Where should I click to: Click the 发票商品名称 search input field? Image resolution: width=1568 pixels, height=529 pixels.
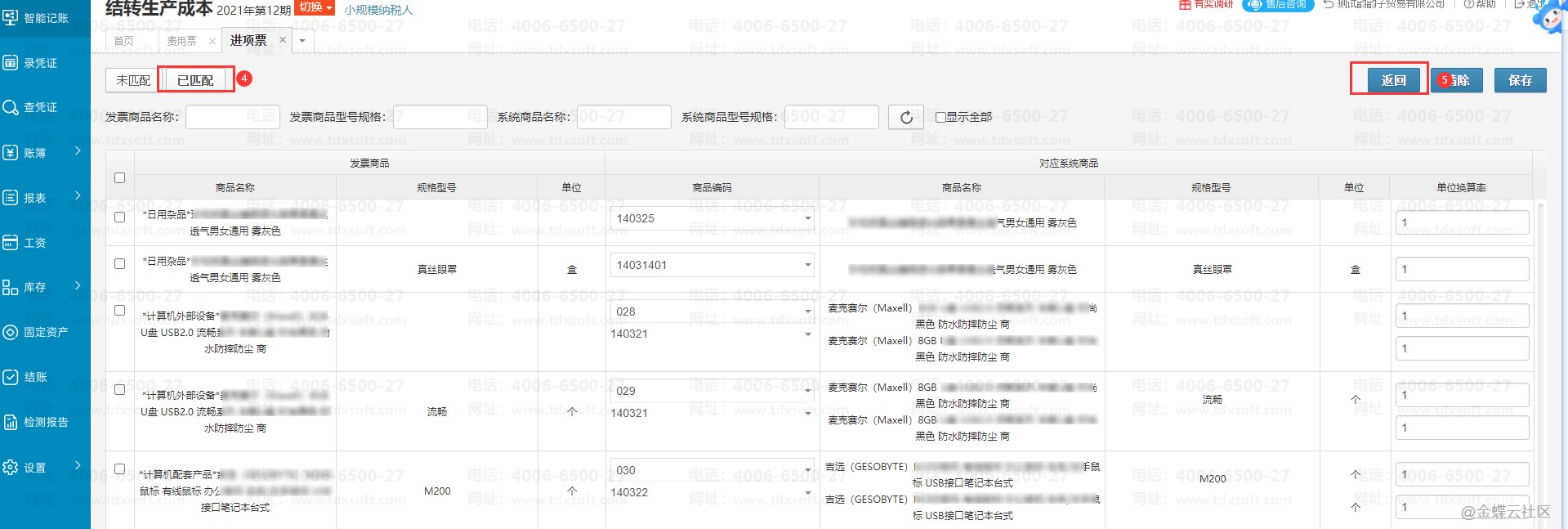[x=232, y=117]
